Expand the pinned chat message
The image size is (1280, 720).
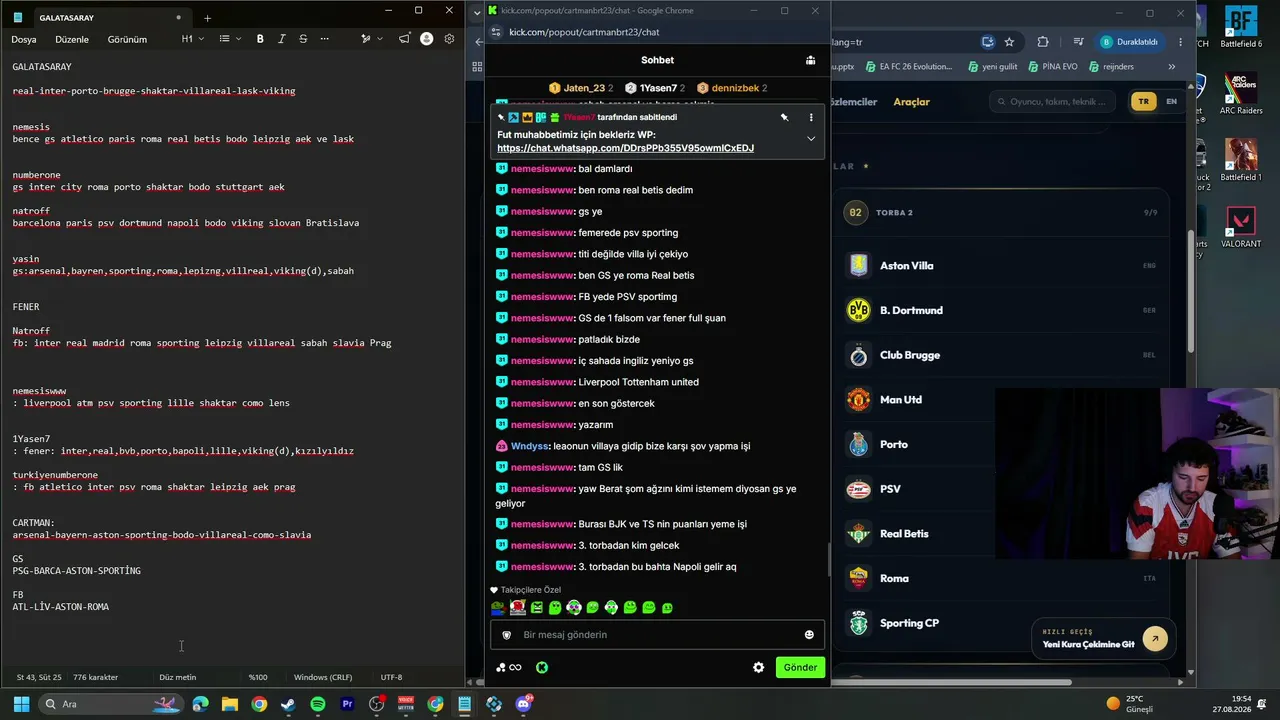pos(811,138)
